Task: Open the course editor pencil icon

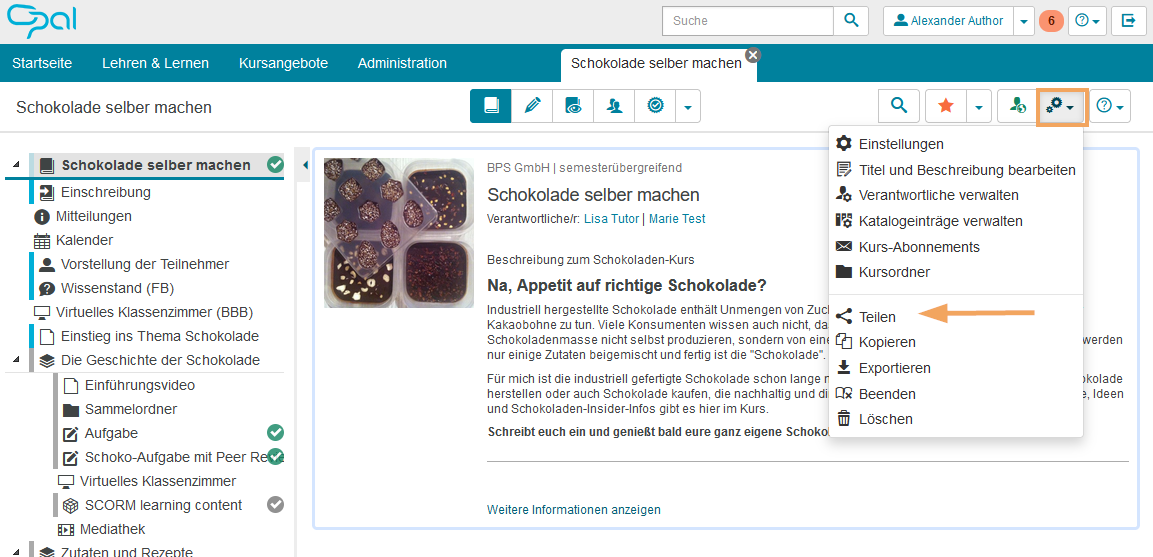Action: [x=532, y=106]
